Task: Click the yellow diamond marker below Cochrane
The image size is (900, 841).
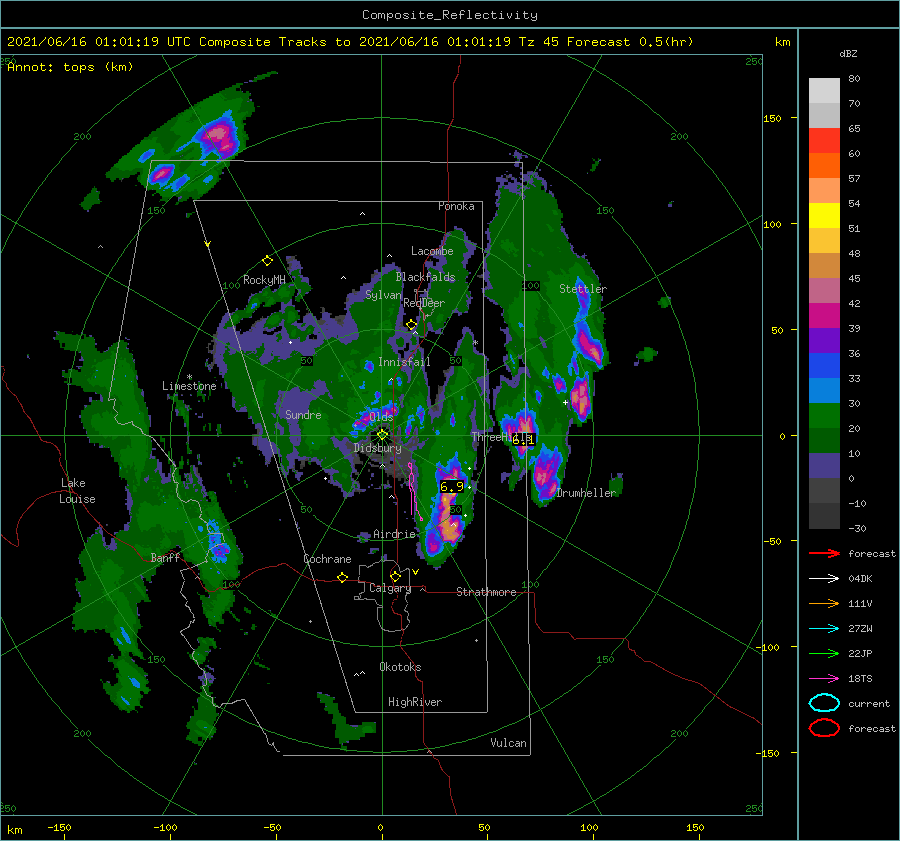Action: tap(343, 578)
